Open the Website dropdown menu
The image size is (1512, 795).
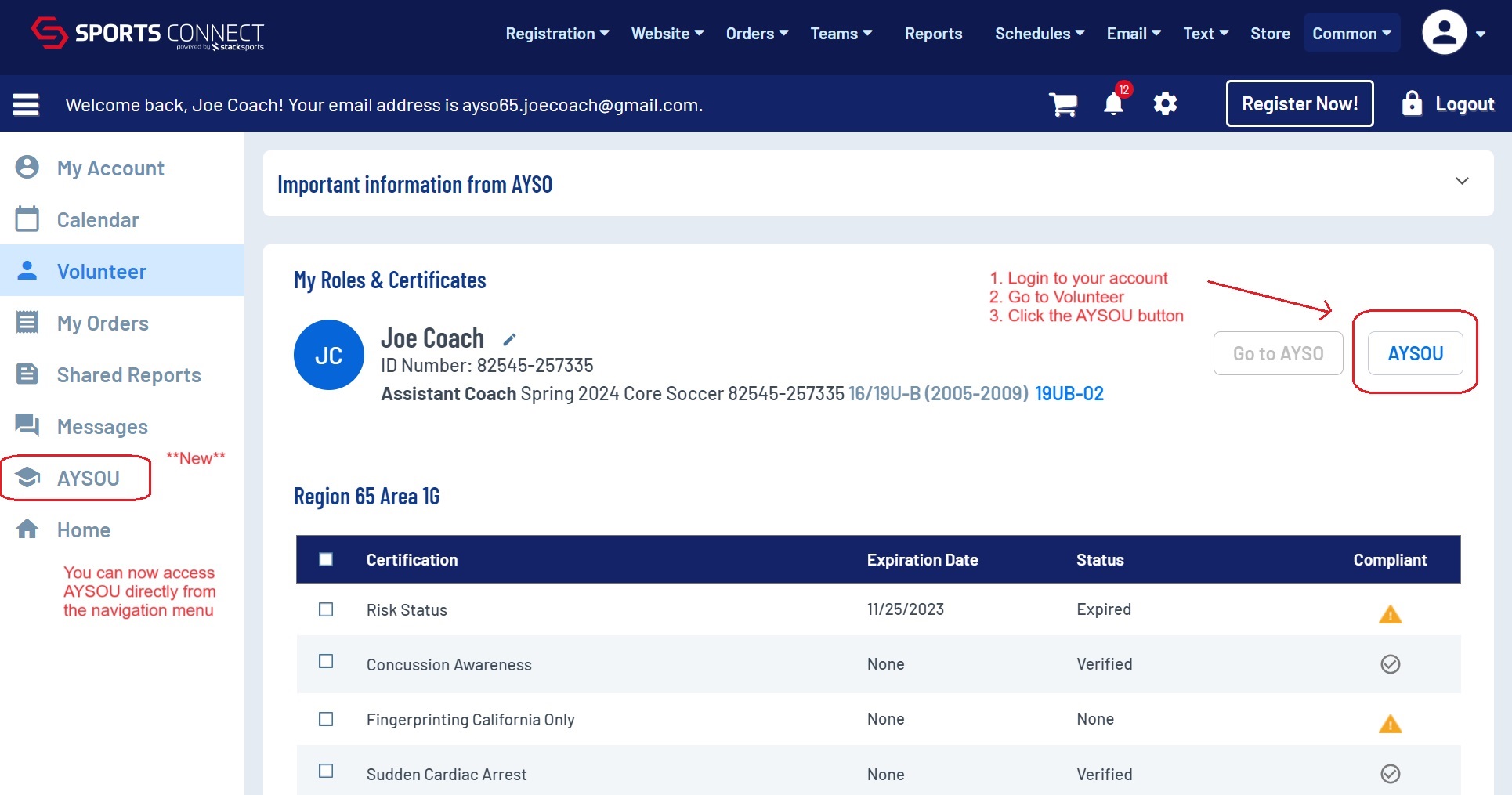click(x=667, y=34)
